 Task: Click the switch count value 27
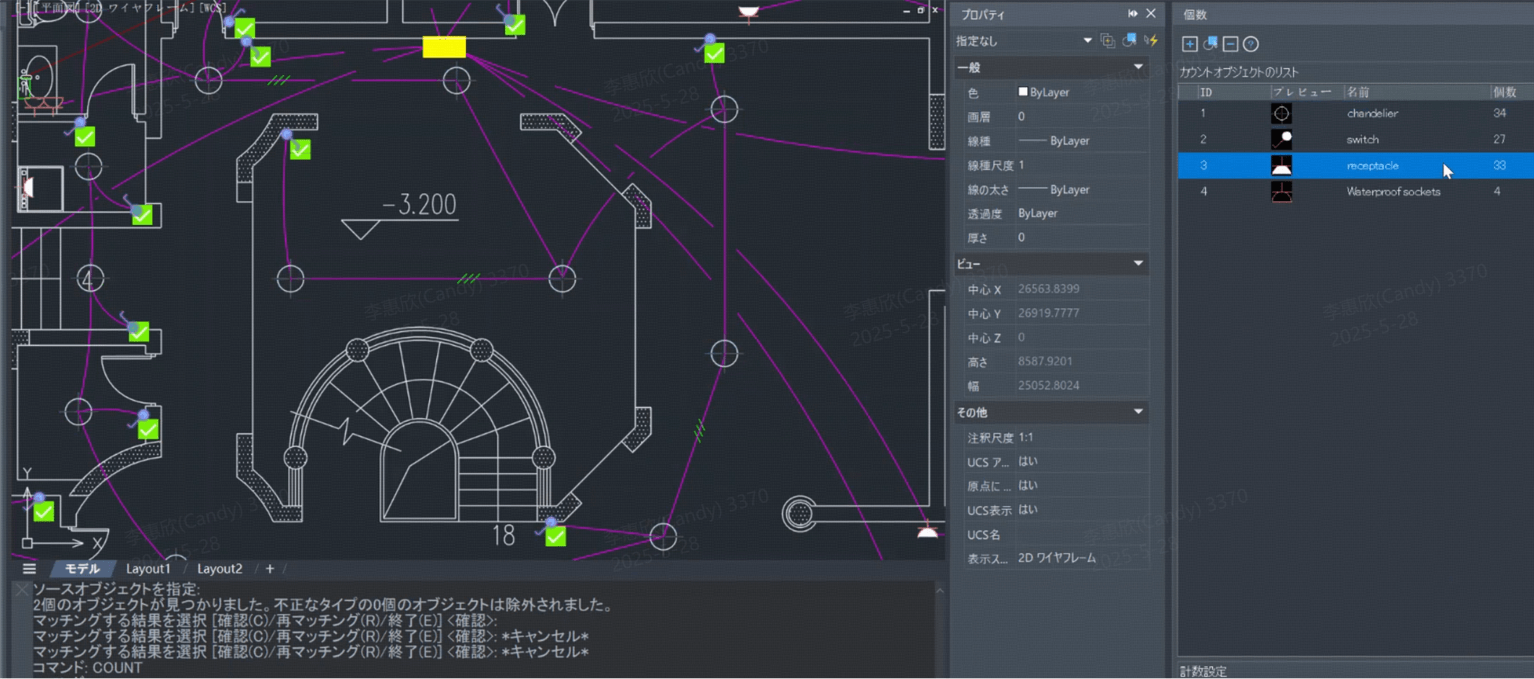1499,140
